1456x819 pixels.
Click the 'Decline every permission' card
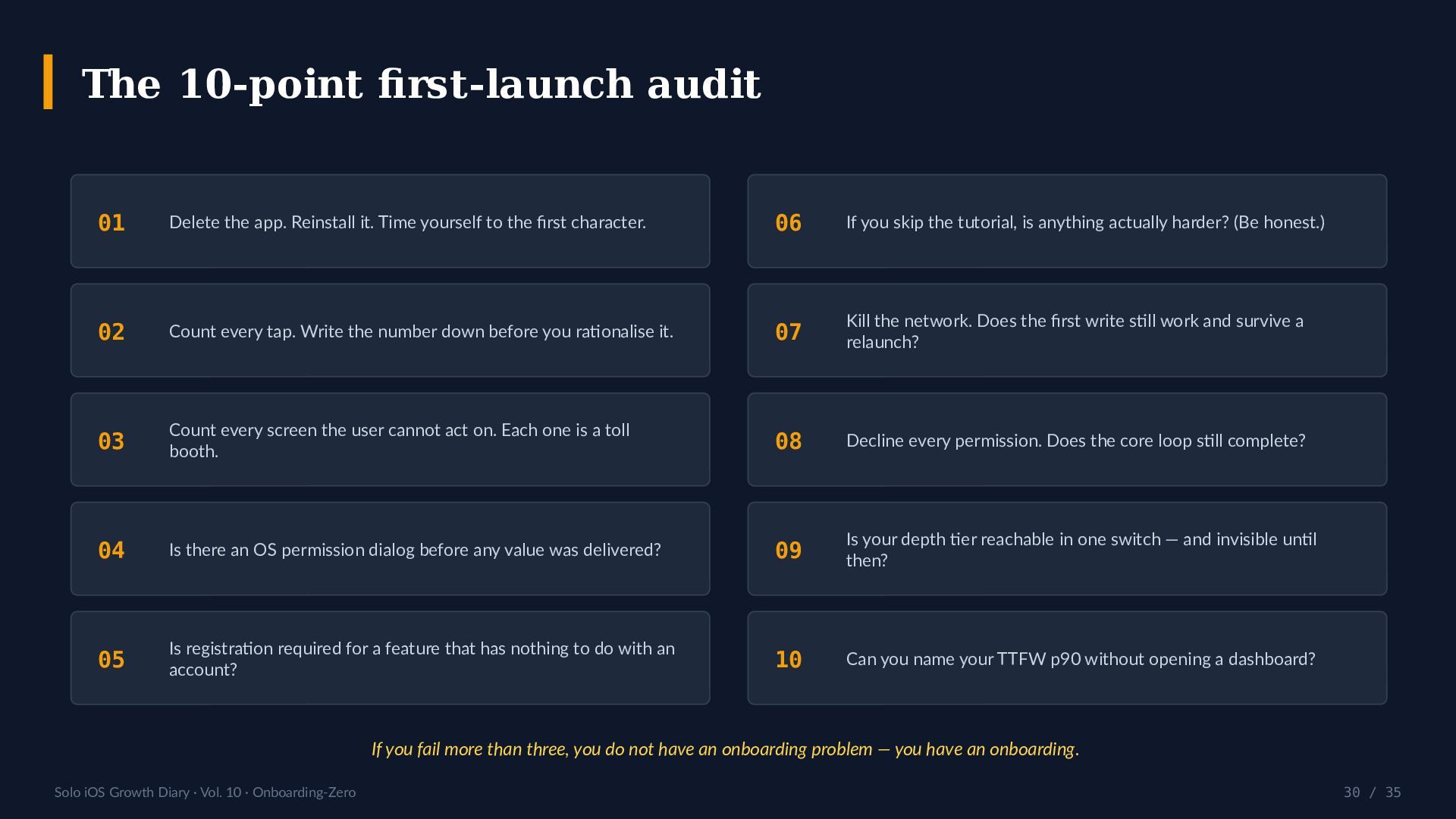click(1067, 439)
